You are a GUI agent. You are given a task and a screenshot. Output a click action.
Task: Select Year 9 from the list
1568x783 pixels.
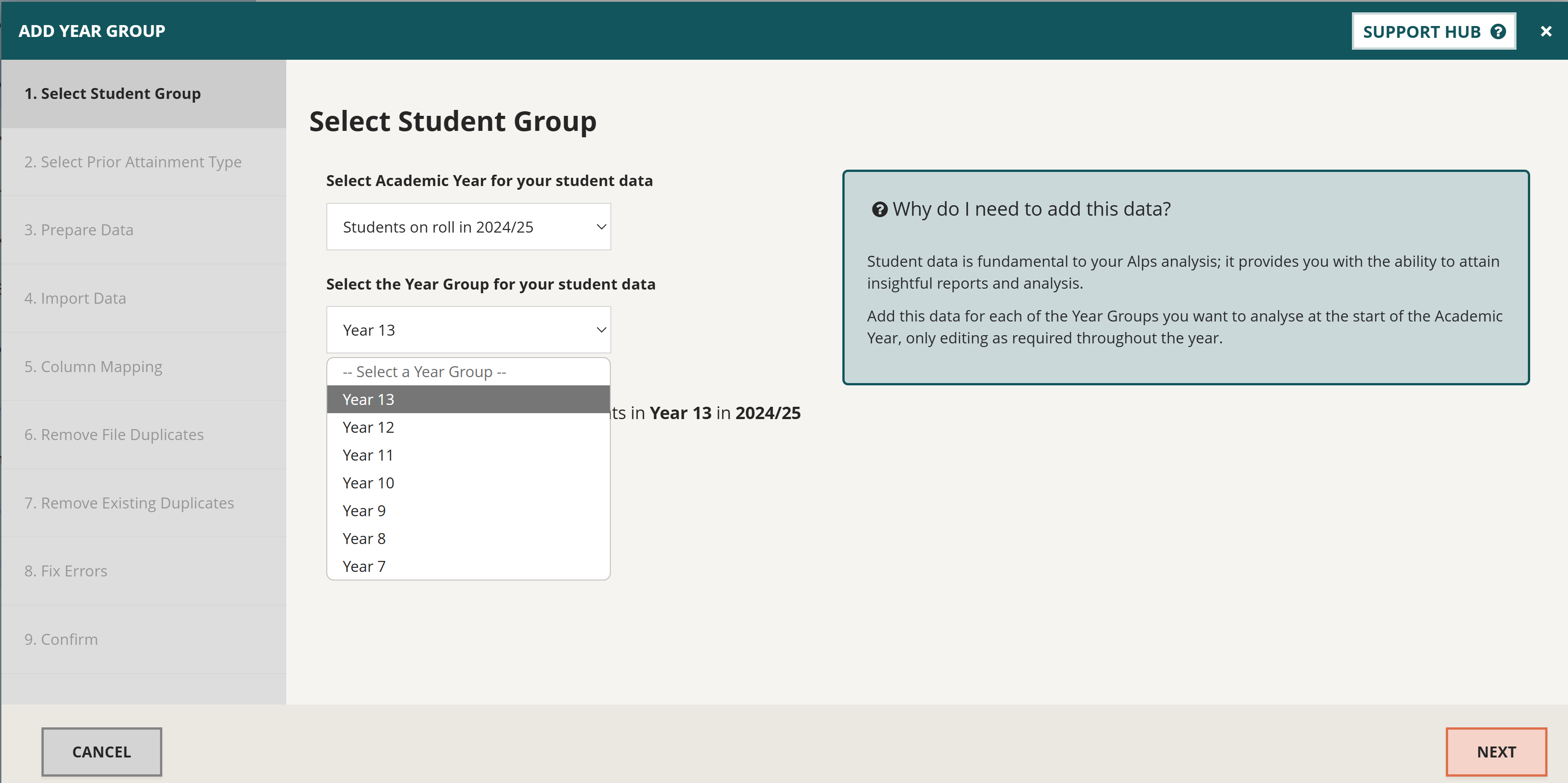468,511
